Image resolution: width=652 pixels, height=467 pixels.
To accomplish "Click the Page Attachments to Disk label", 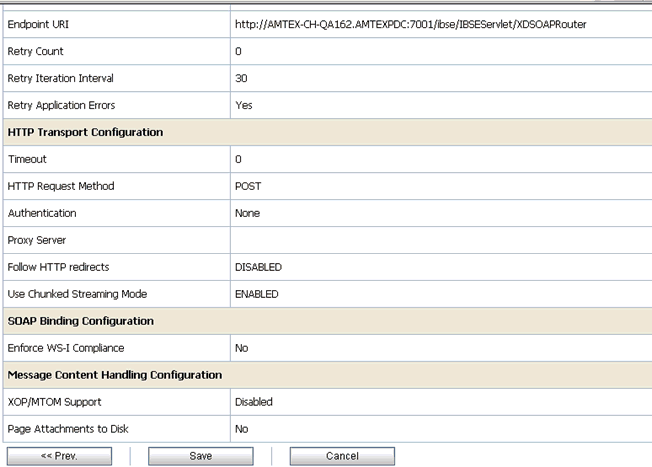I will point(68,429).
